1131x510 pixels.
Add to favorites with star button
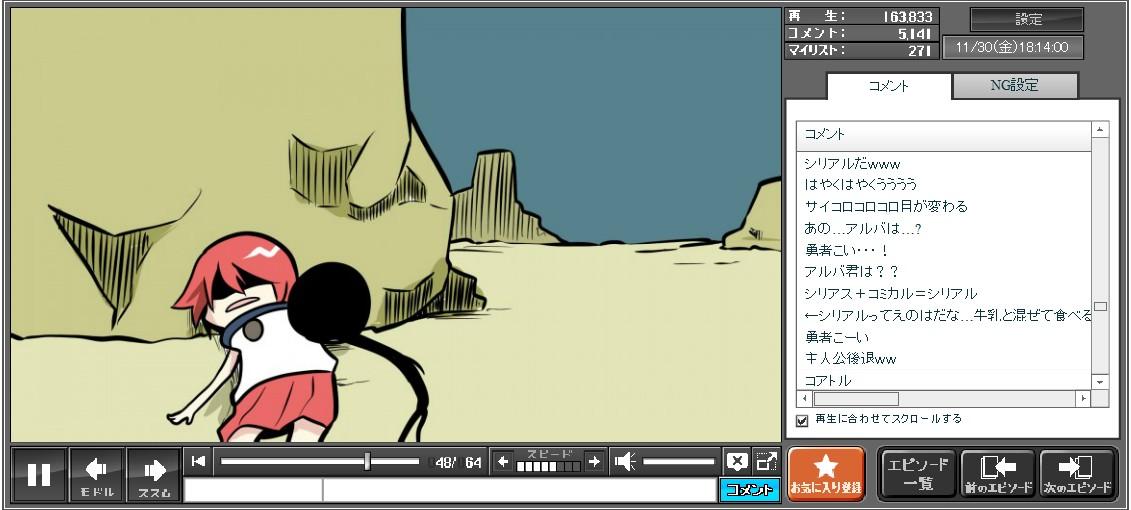coord(825,474)
